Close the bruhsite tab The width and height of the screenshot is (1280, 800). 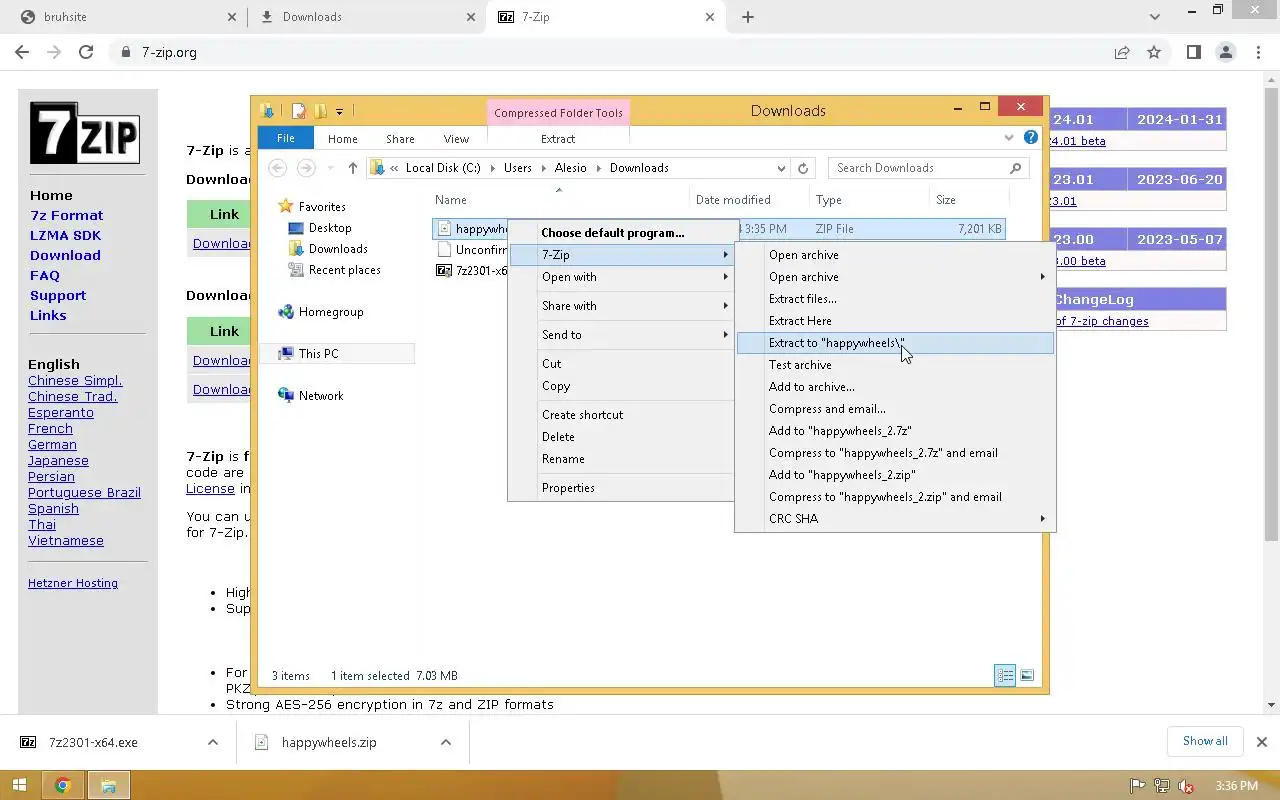[232, 17]
